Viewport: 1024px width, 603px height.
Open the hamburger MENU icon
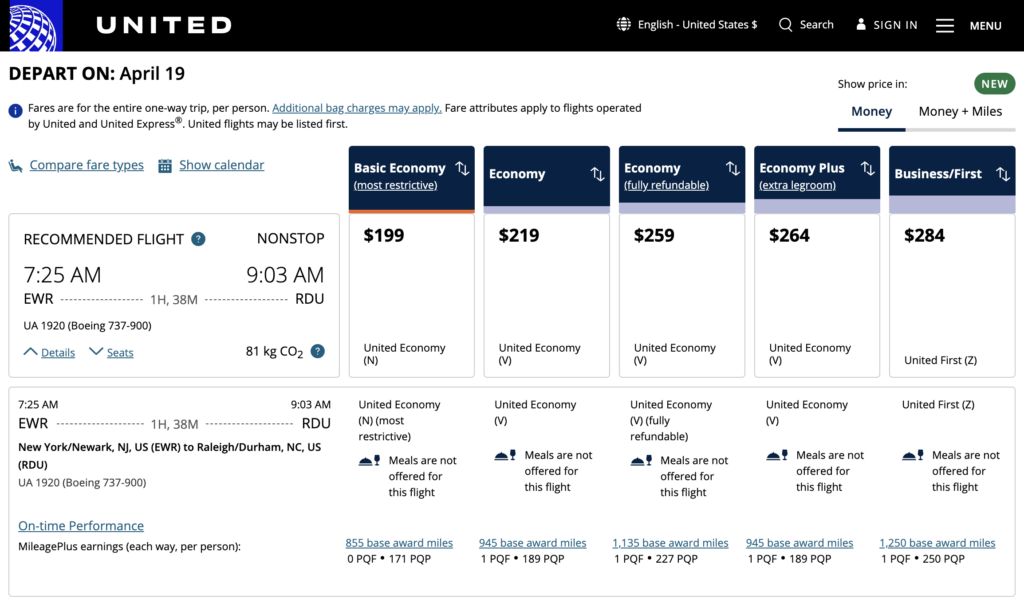click(944, 24)
